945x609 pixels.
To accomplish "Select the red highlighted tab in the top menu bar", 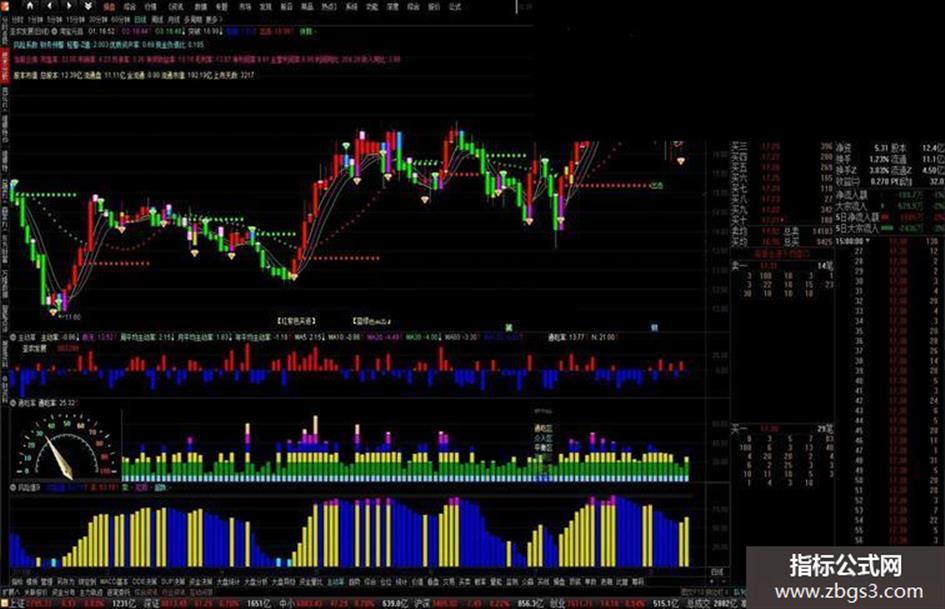I will pyautogui.click(x=108, y=7).
